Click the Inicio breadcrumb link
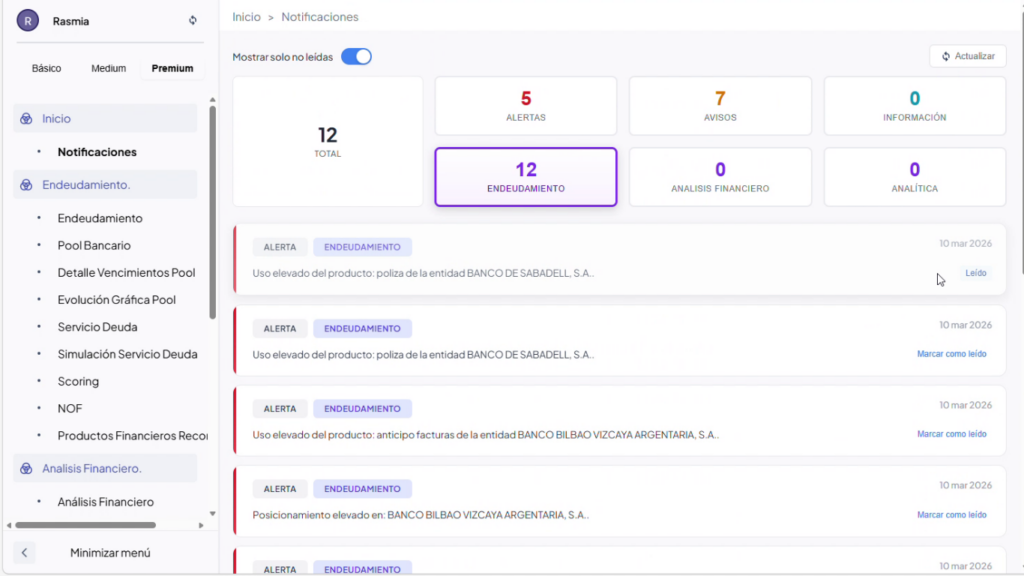Screen dimensions: 1024x576 tap(246, 17)
